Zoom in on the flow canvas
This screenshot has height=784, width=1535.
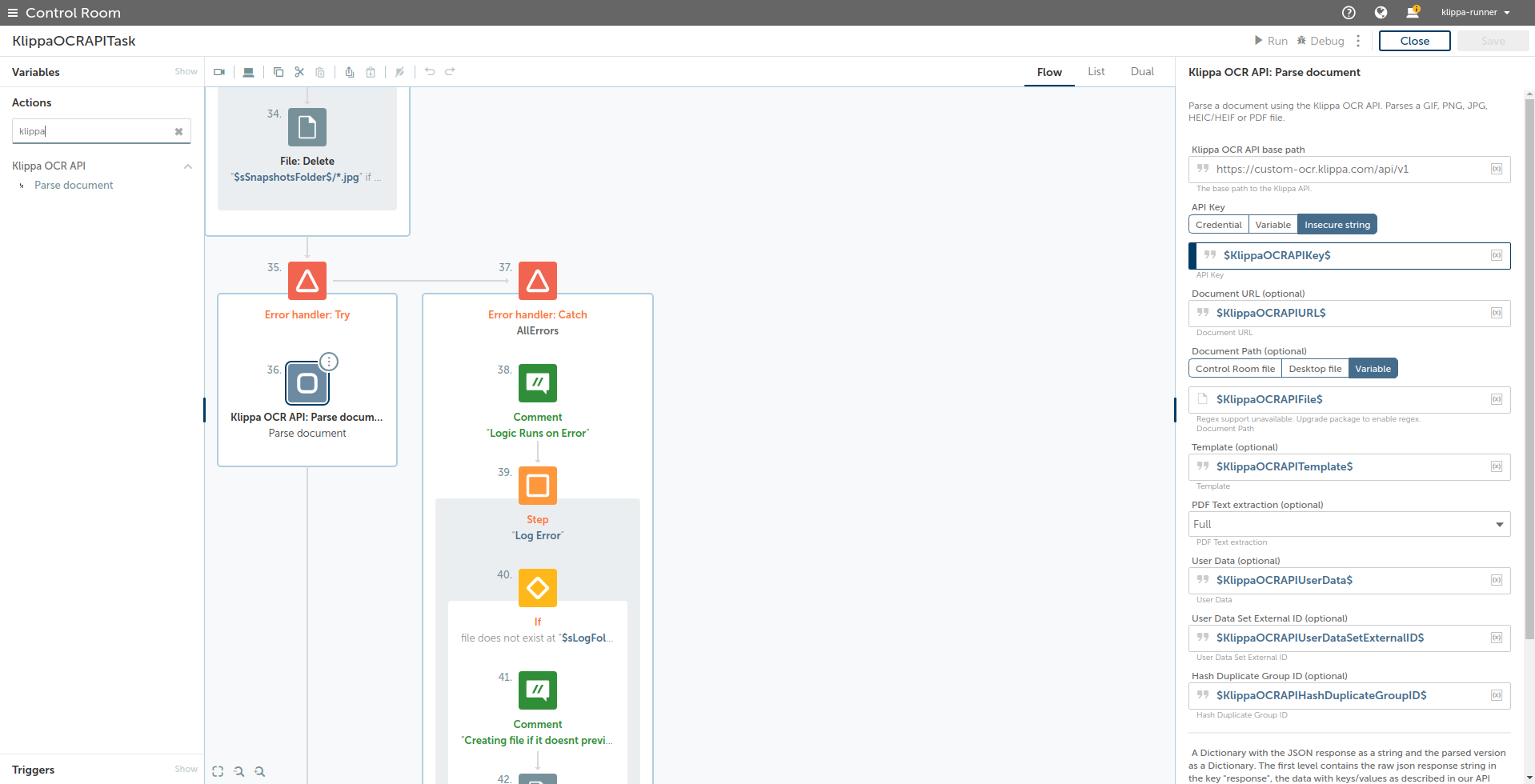[x=259, y=771]
